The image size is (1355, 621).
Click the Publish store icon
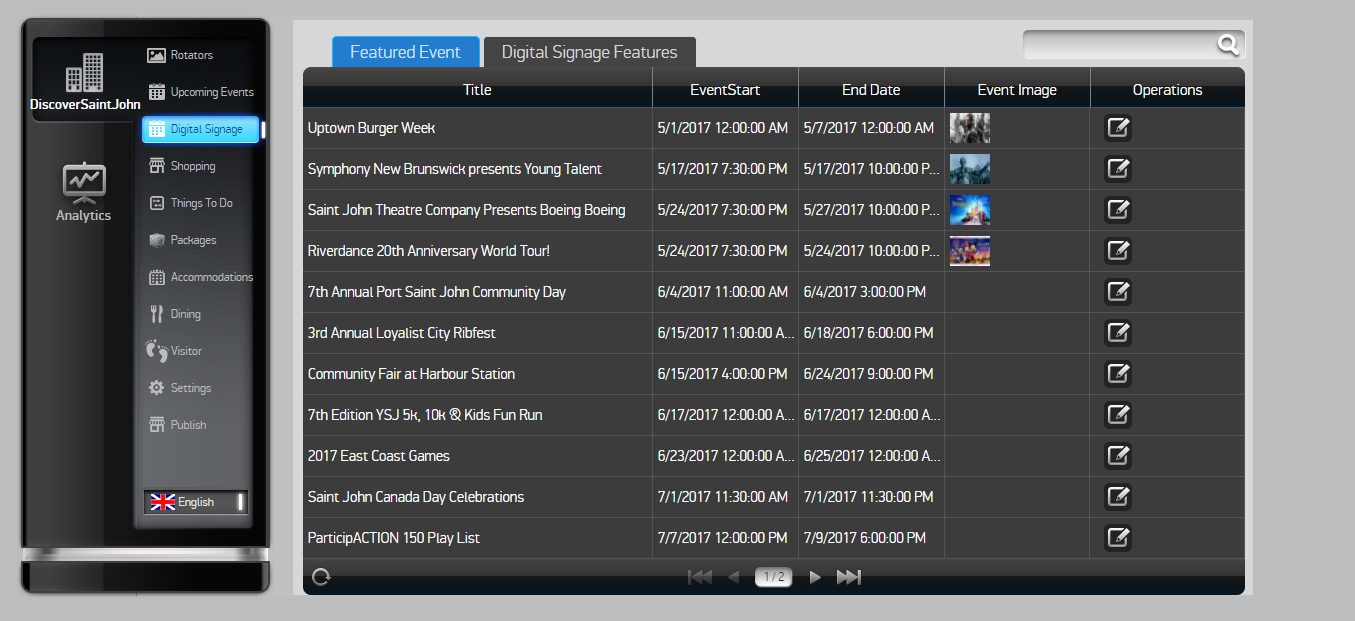click(x=156, y=425)
